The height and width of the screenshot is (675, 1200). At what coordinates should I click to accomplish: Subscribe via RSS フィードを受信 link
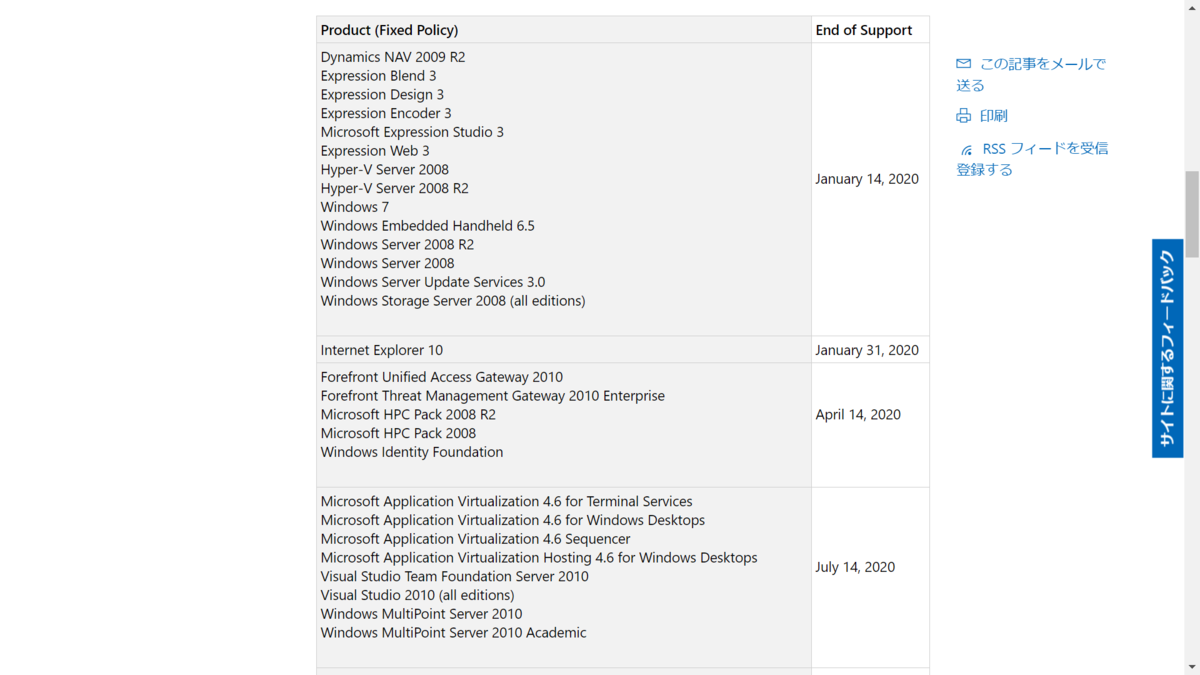tap(1032, 159)
